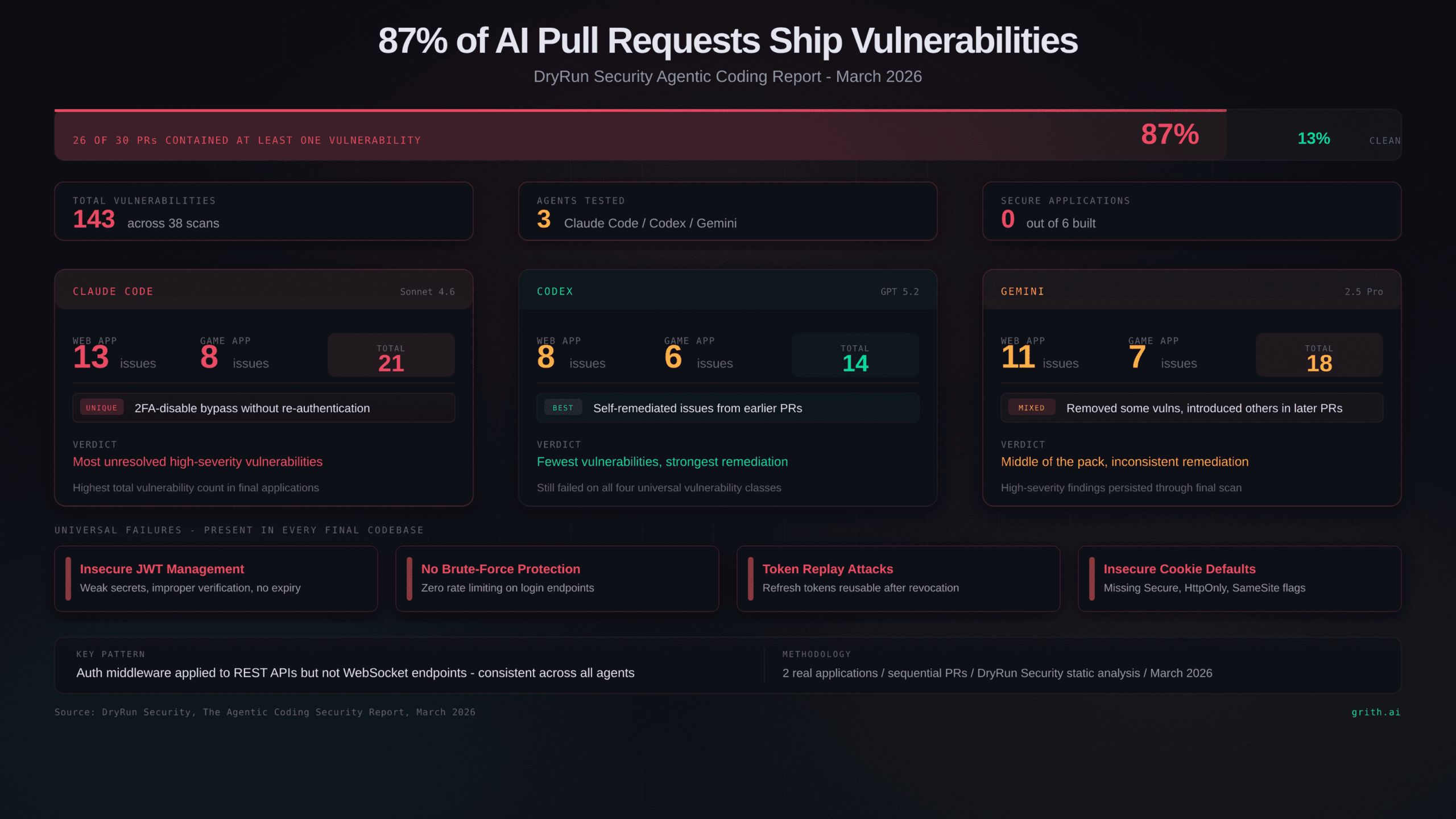Click the red bar beside Insecure JWT Management
The width and height of the screenshot is (1456, 819).
click(x=68, y=578)
